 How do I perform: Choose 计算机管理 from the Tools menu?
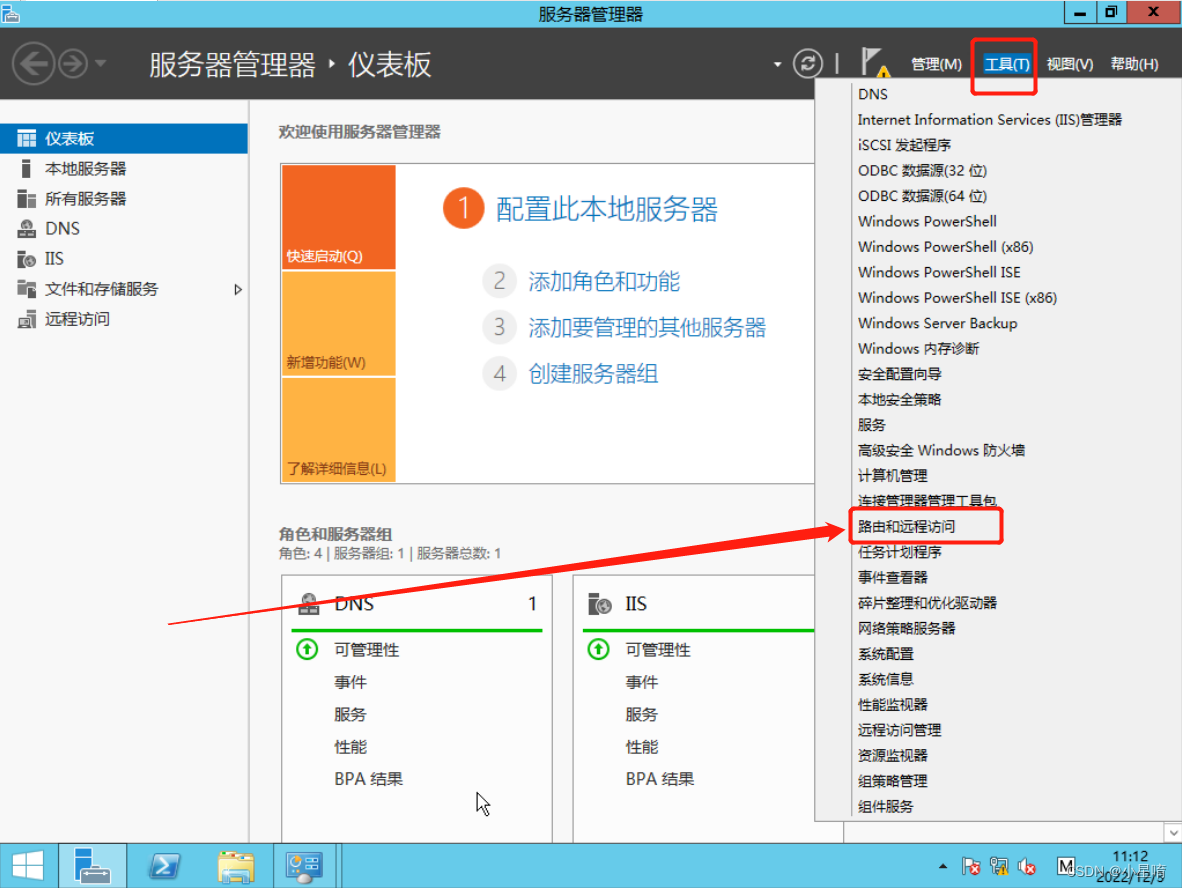(x=893, y=476)
